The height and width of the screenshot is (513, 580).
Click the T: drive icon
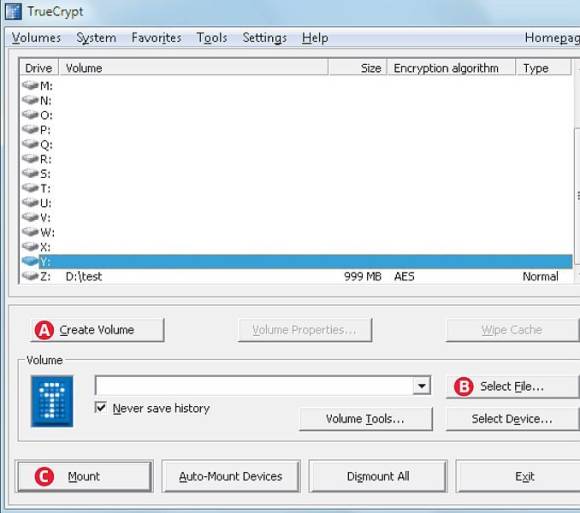click(30, 188)
